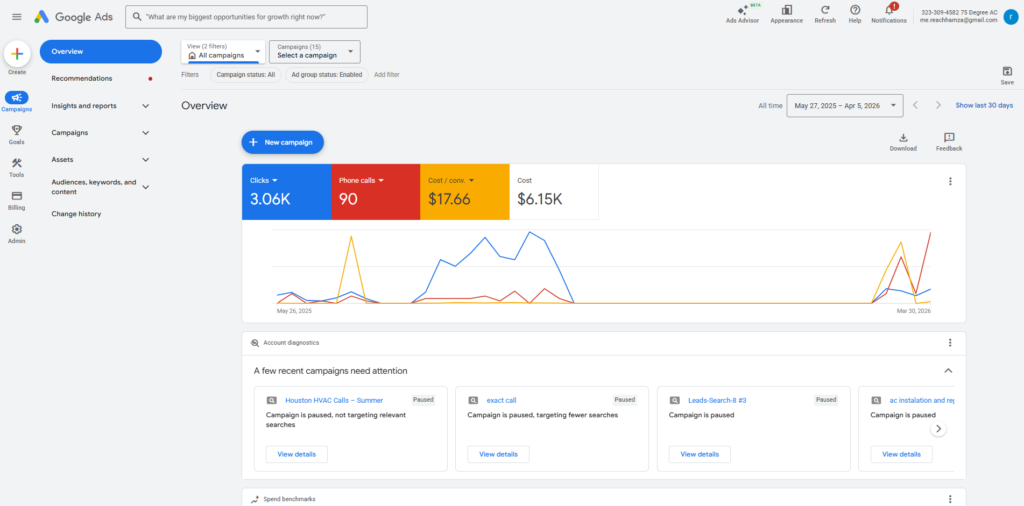Click the Create plus button
The height and width of the screenshot is (506, 1024).
[x=17, y=54]
